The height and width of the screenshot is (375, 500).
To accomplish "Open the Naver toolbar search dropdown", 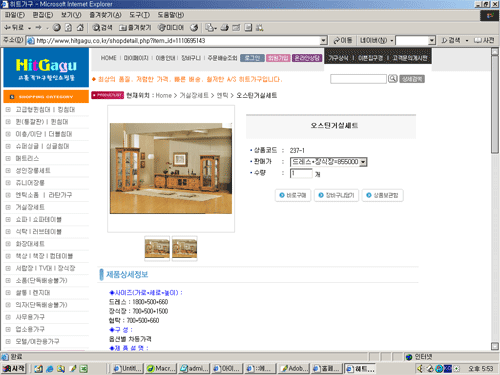I will [x=432, y=41].
